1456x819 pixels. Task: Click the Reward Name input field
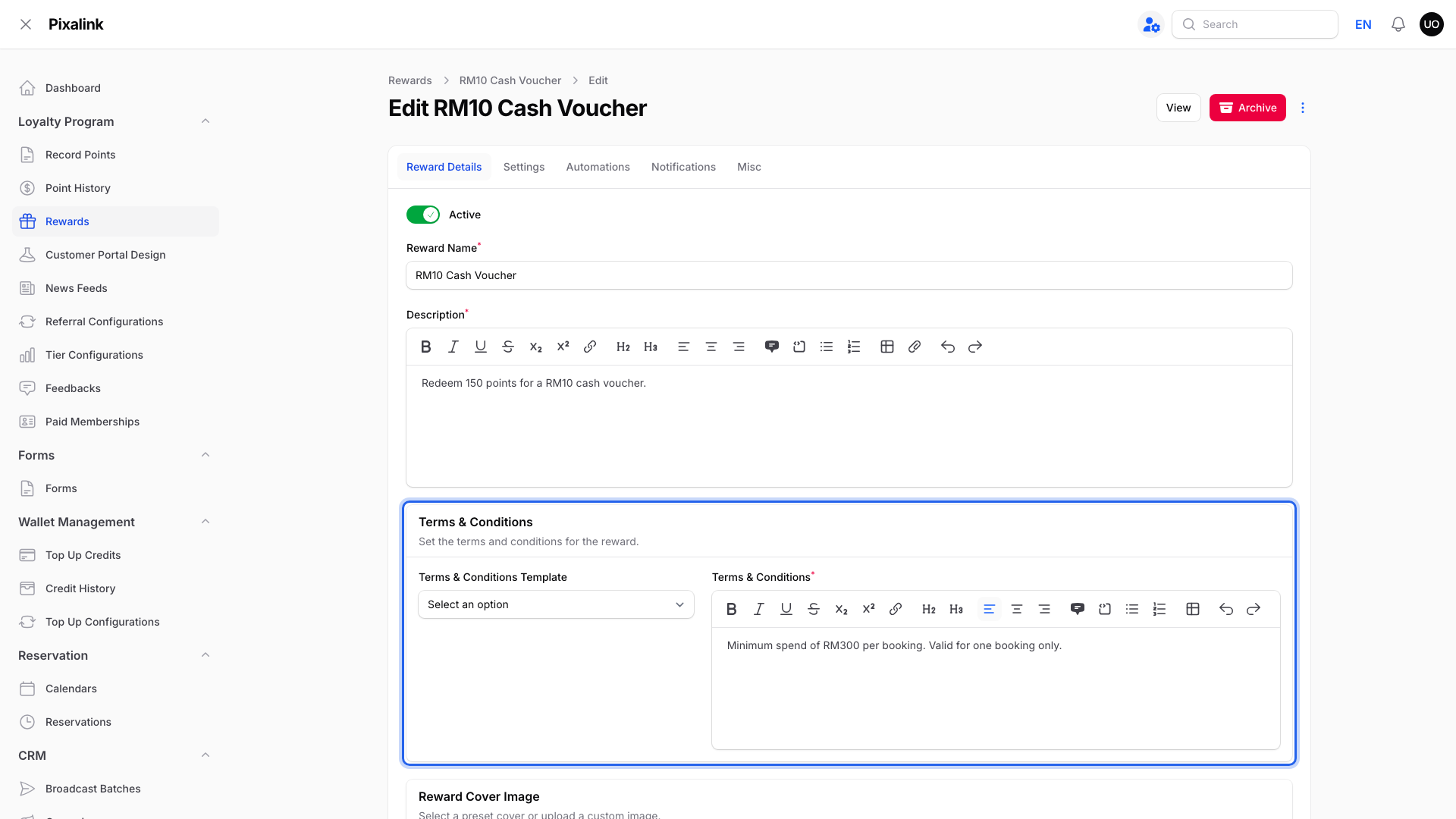coord(849,275)
